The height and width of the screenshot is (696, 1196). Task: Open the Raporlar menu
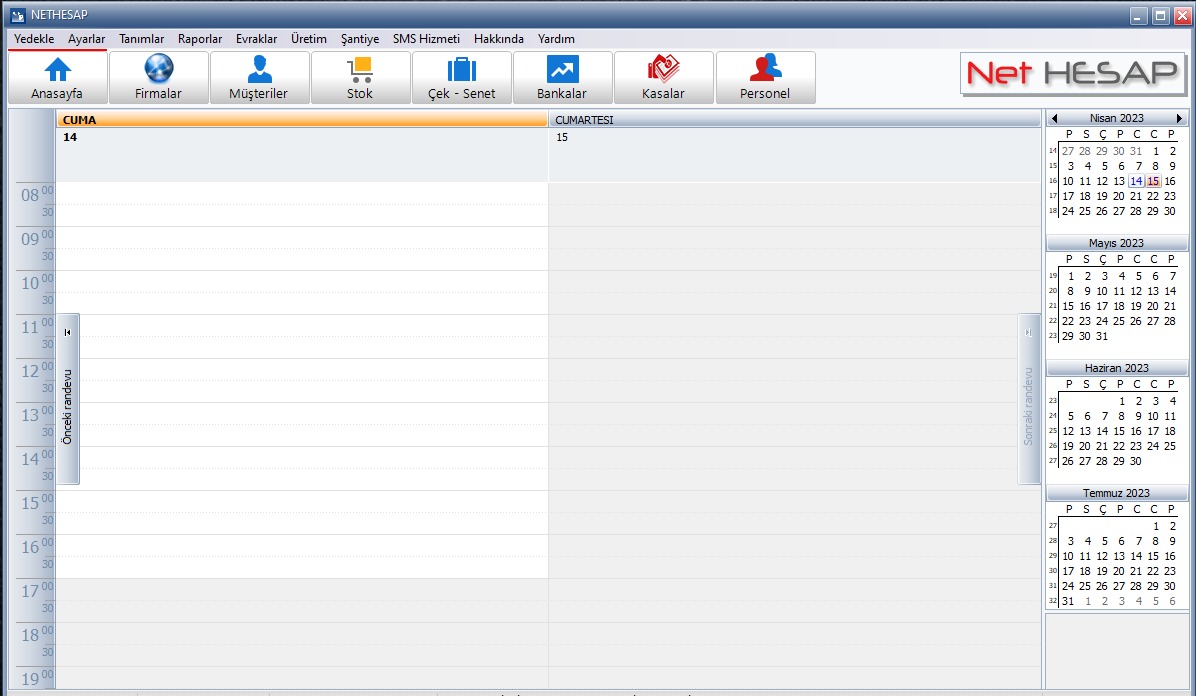(x=200, y=39)
